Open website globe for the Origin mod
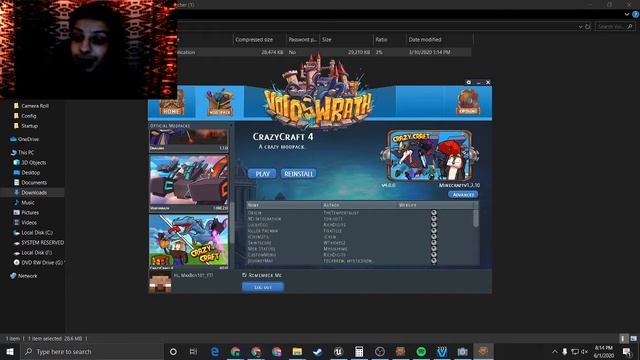The image size is (640, 360). click(x=434, y=213)
